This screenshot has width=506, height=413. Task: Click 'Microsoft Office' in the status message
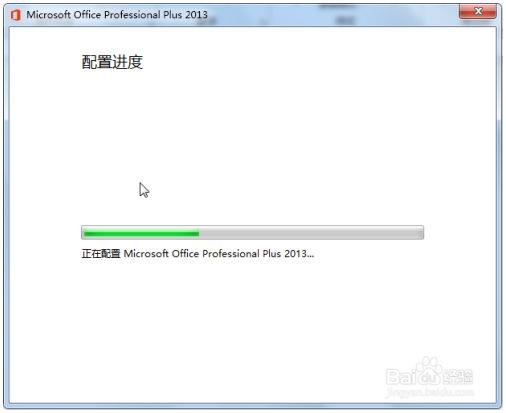point(161,254)
